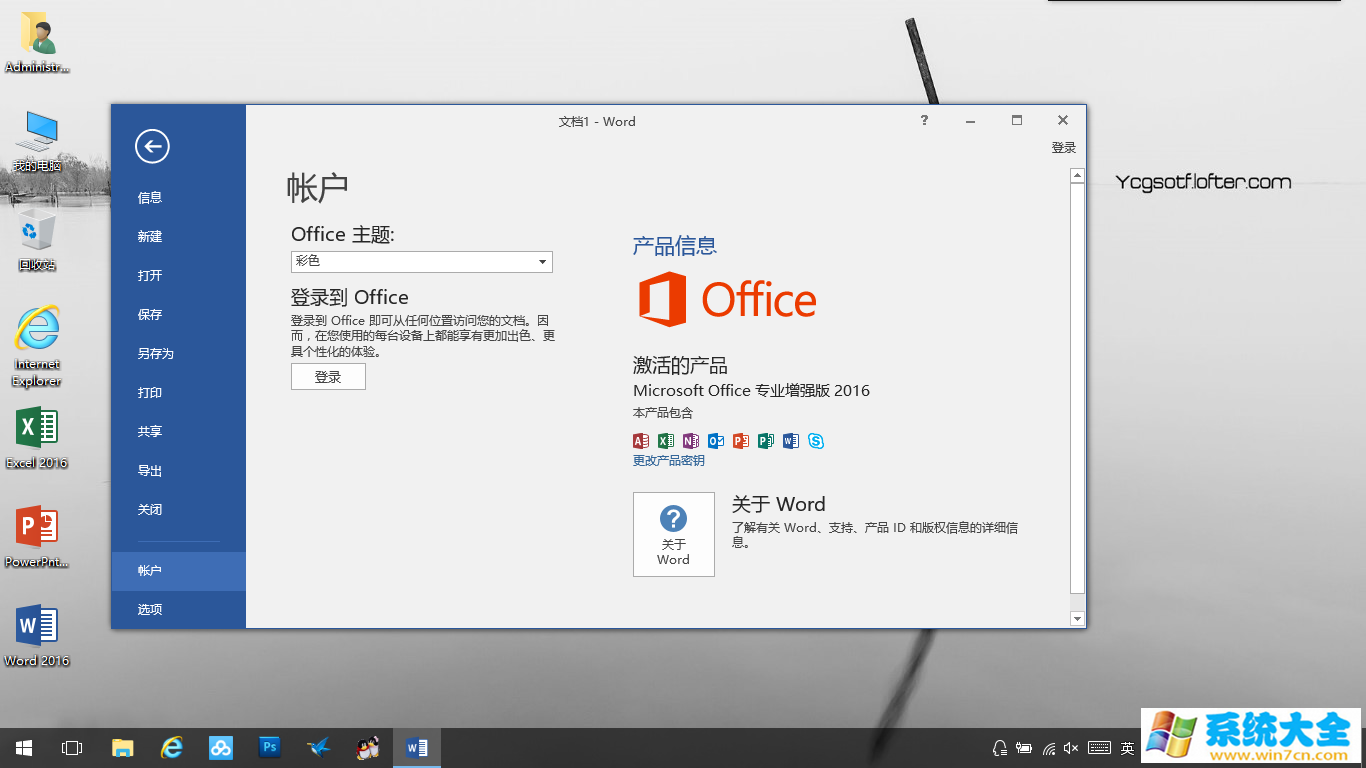Select the 我的电脑 desktop icon

pyautogui.click(x=38, y=141)
